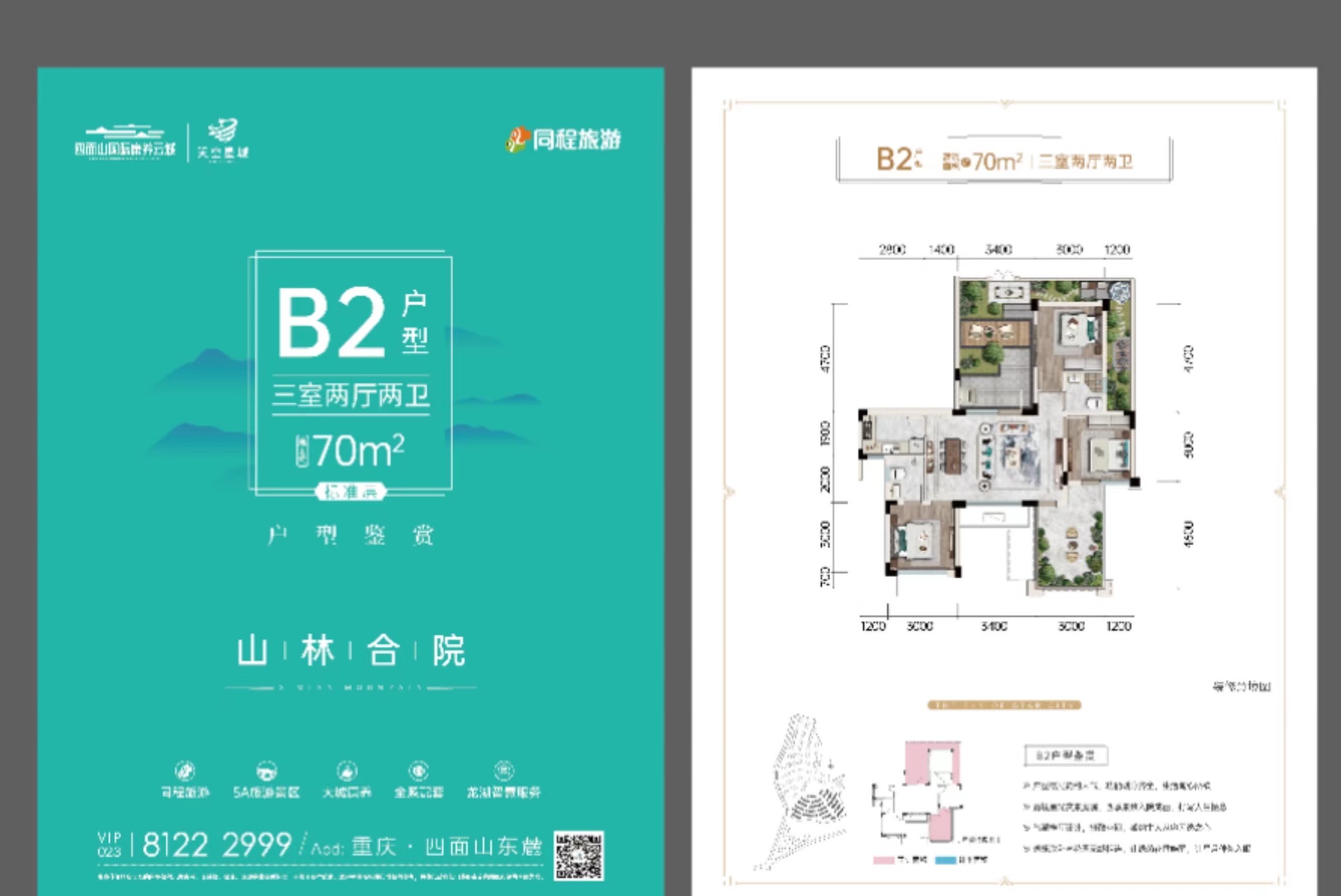The image size is (1341, 896).
Task: Click the phone number 8122 2999
Action: 217,845
